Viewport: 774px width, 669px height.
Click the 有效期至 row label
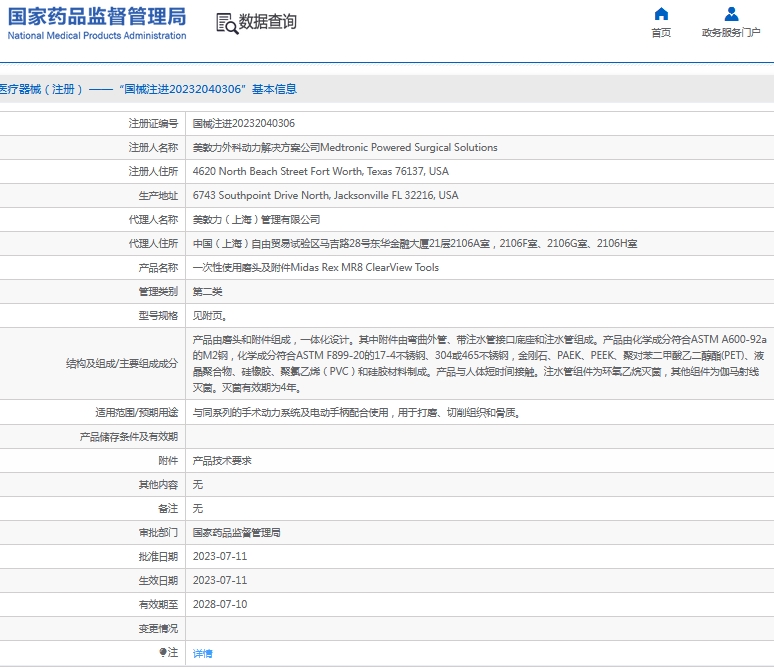click(158, 604)
